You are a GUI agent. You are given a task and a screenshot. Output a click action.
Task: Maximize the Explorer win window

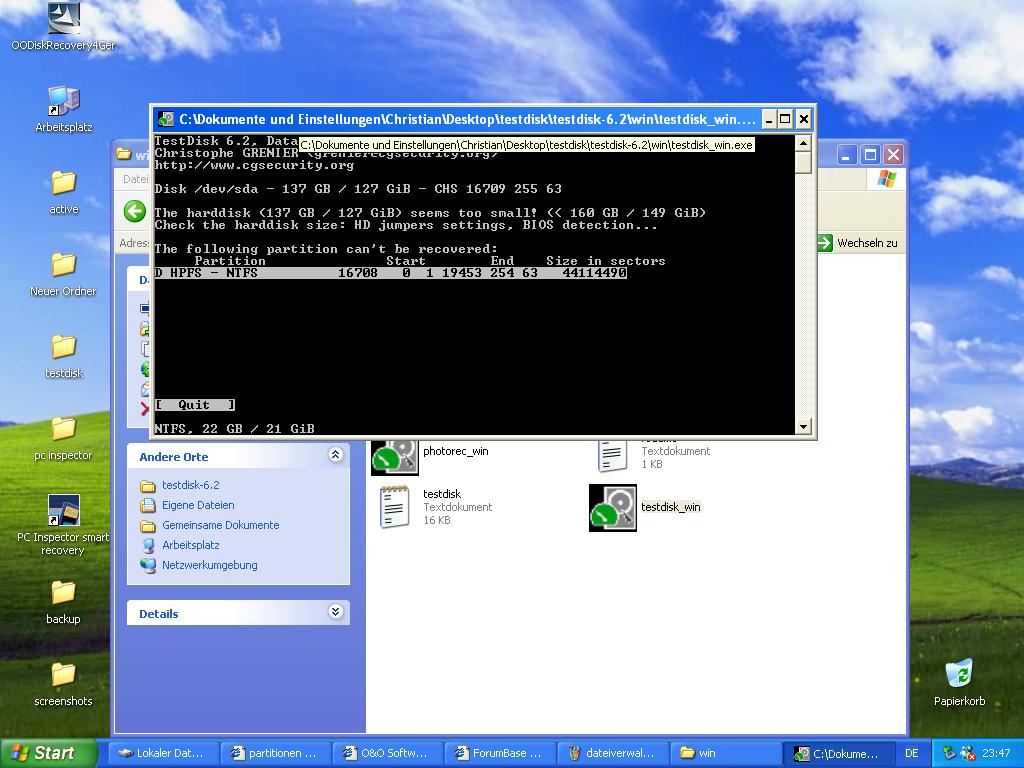coord(870,155)
